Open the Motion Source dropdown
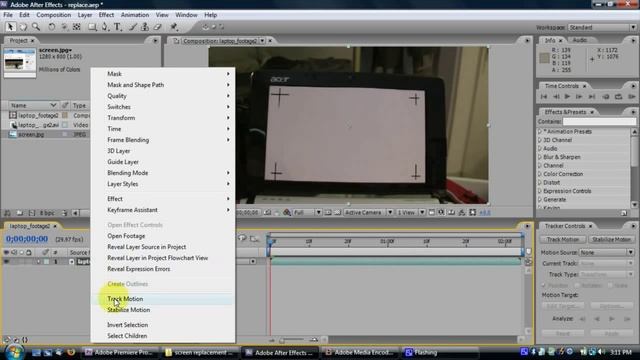This screenshot has height=360, width=640. (607, 253)
